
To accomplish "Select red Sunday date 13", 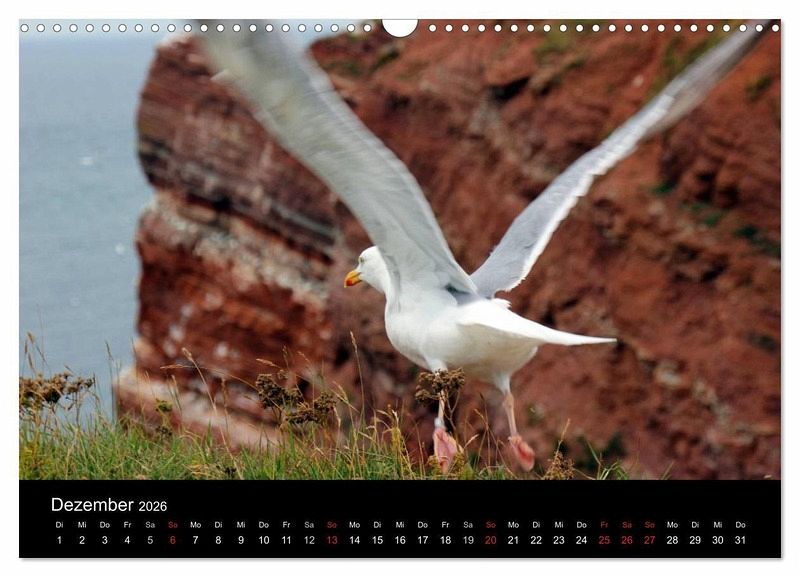I will [332, 540].
